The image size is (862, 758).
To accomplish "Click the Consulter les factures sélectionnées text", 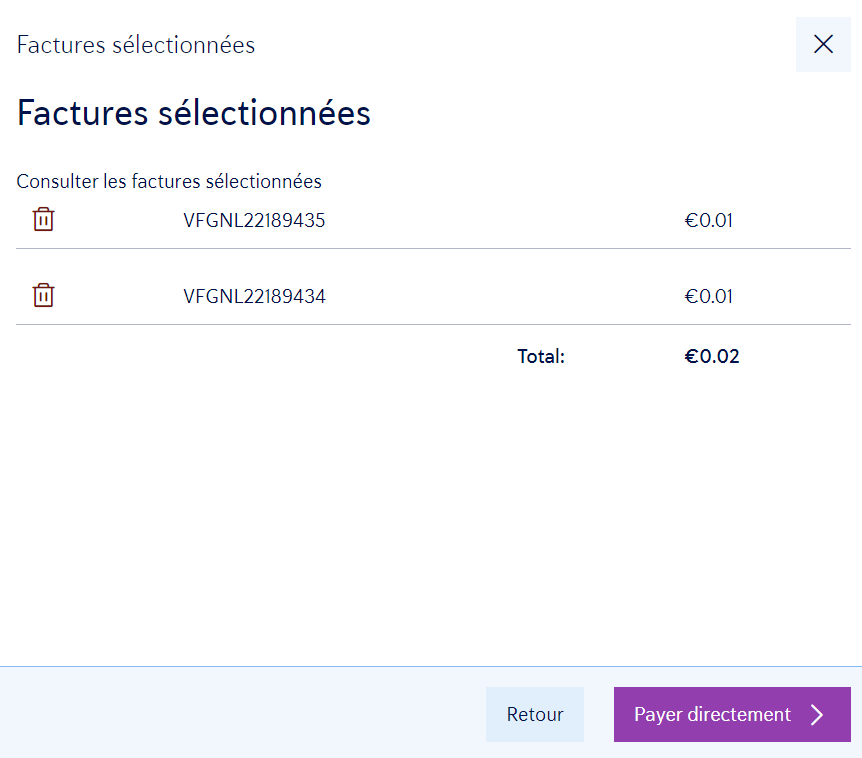I will [169, 181].
